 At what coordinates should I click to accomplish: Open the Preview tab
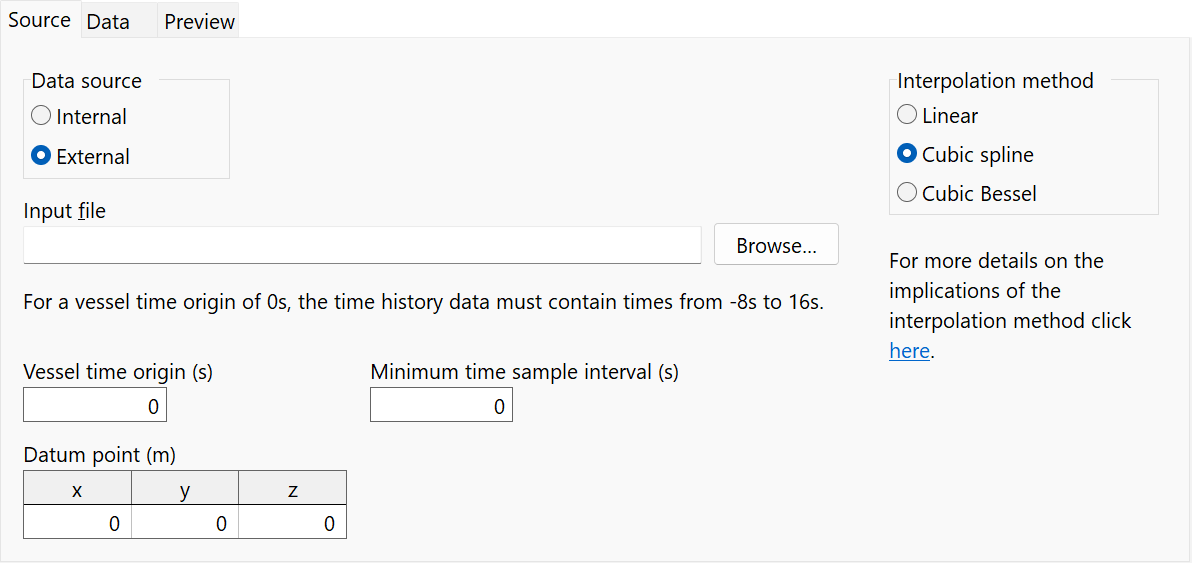199,22
